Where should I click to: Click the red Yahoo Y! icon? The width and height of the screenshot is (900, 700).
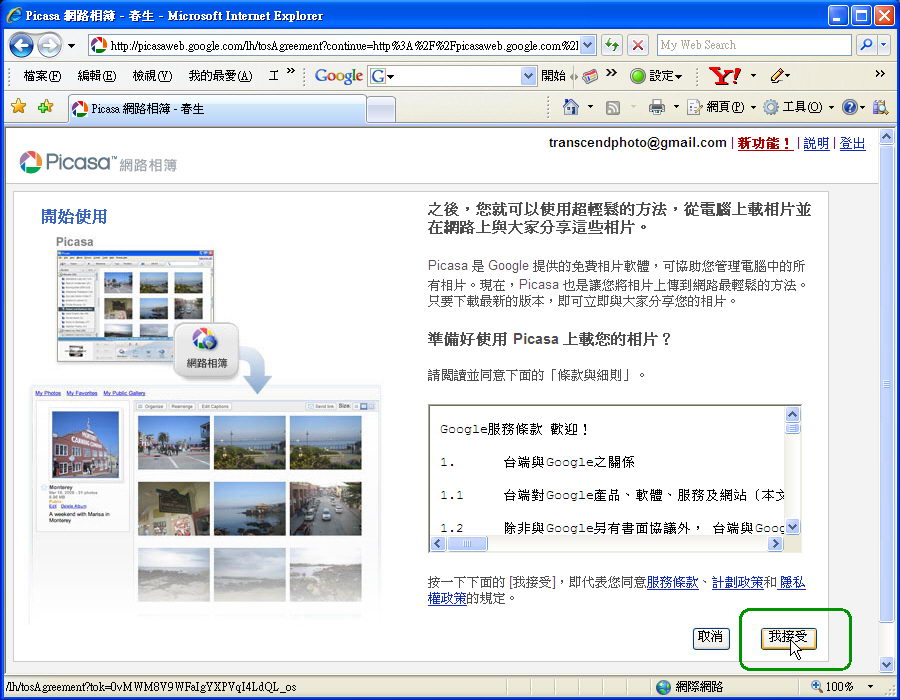coord(724,76)
